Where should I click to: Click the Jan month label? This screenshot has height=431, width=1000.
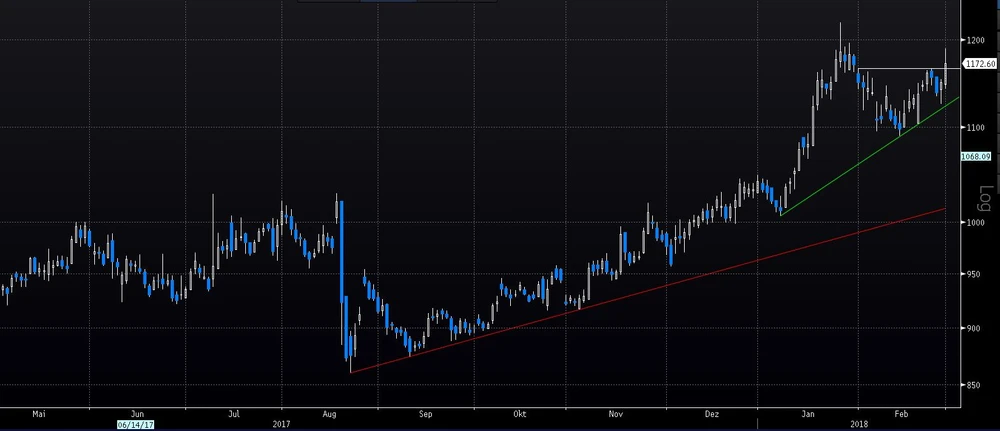(x=807, y=414)
